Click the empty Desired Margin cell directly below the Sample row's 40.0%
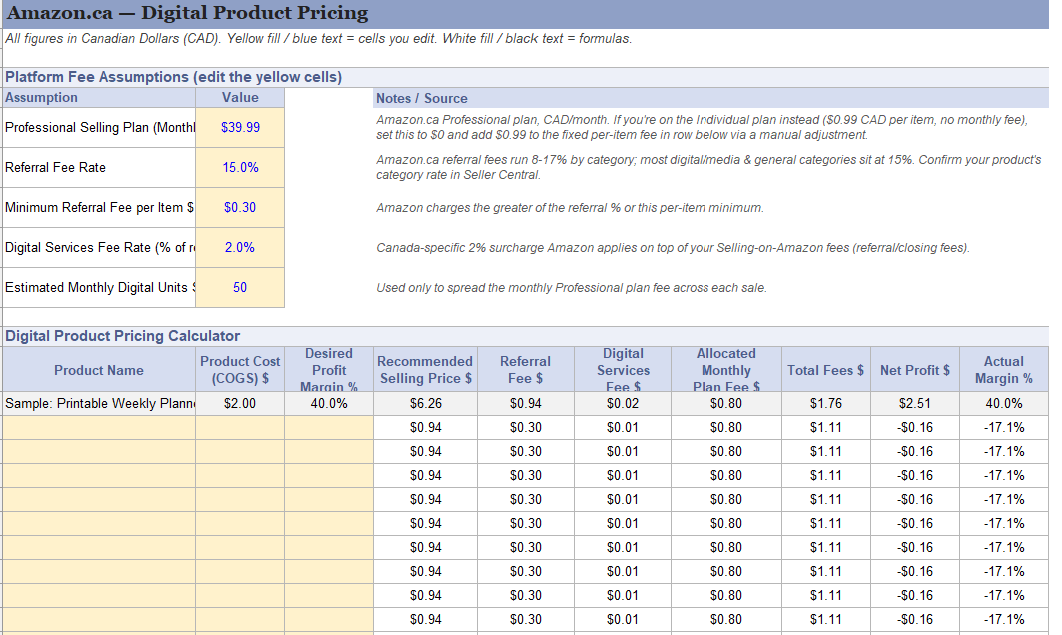Viewport: 1062px width, 635px height. coord(328,427)
